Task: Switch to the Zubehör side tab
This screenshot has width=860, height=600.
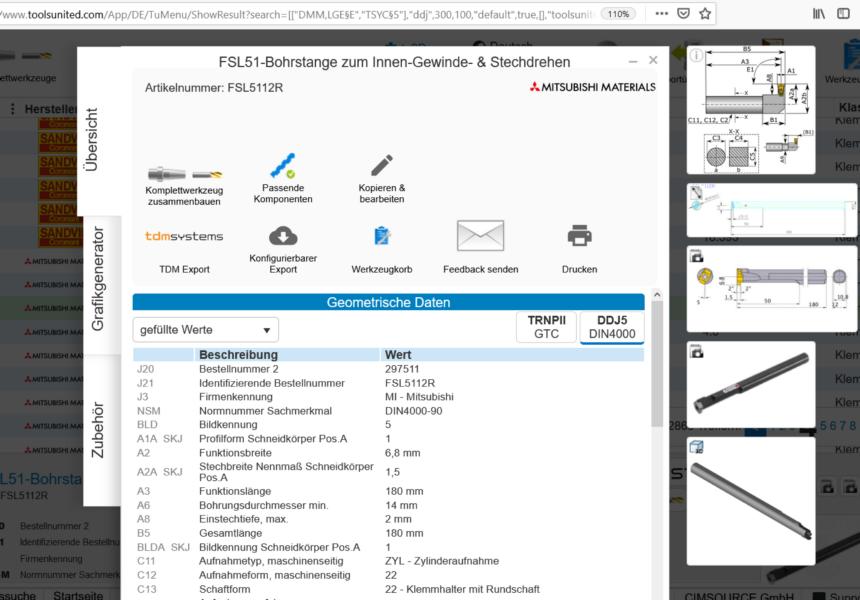Action: [97, 430]
